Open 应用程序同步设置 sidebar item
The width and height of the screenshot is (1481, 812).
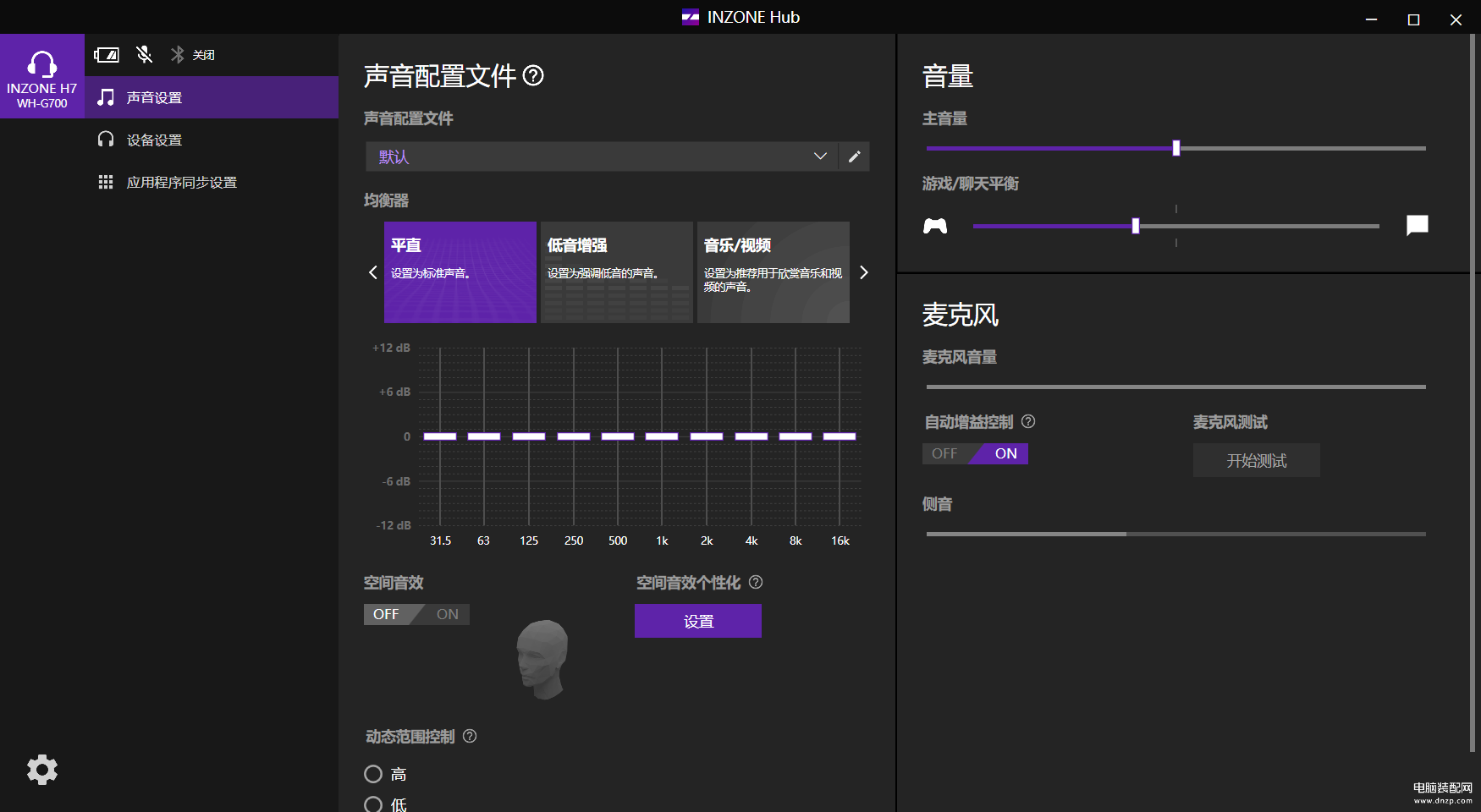coord(212,182)
